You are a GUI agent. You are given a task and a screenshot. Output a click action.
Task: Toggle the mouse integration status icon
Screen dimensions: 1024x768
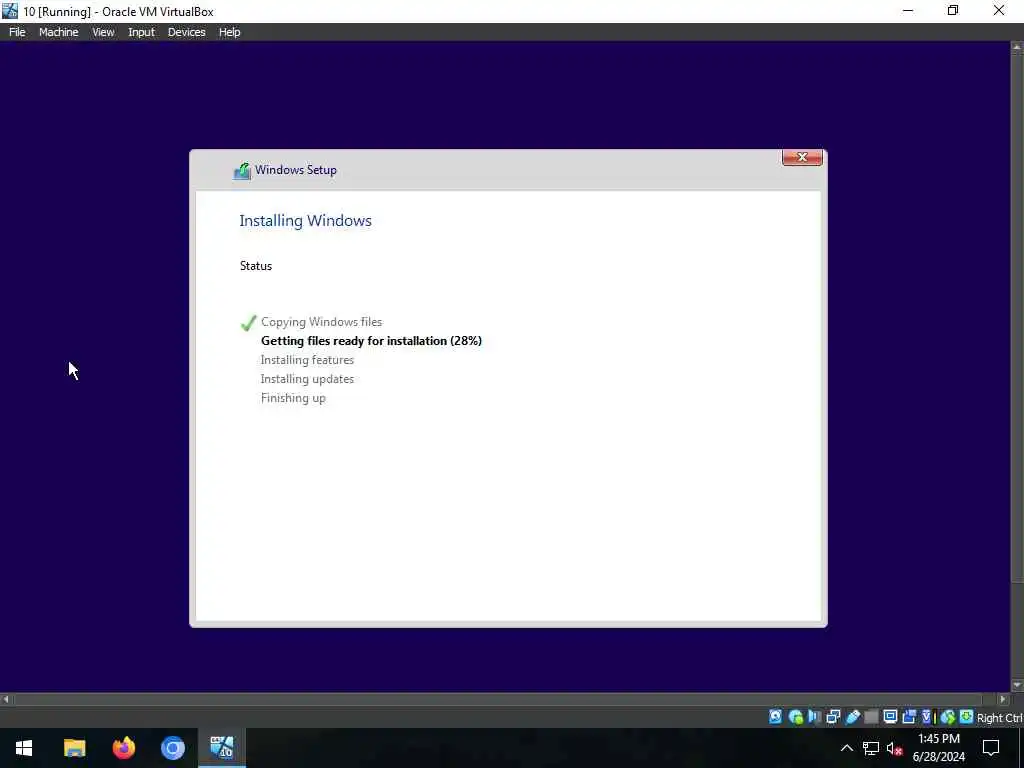click(948, 717)
